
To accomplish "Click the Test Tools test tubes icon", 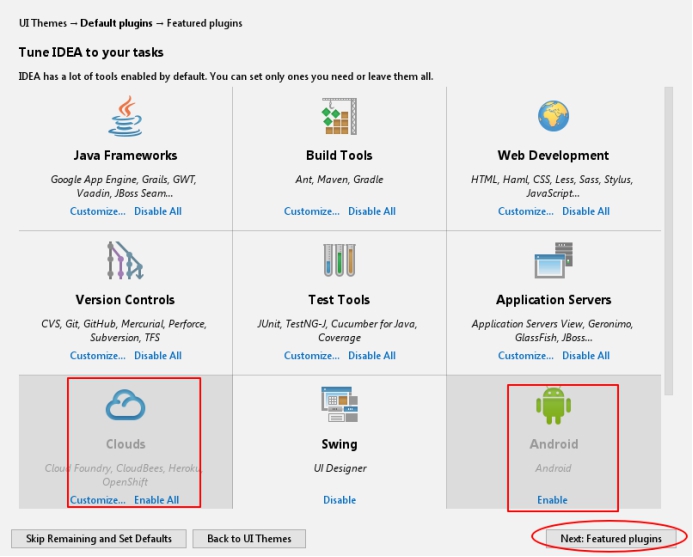I will pos(339,260).
